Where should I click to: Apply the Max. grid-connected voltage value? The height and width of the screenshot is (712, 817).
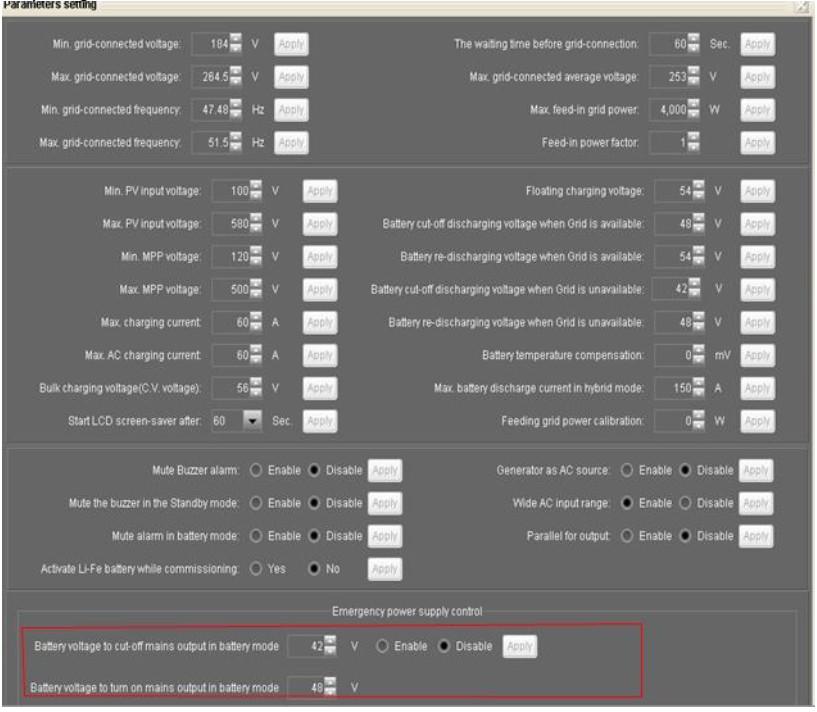pos(291,77)
